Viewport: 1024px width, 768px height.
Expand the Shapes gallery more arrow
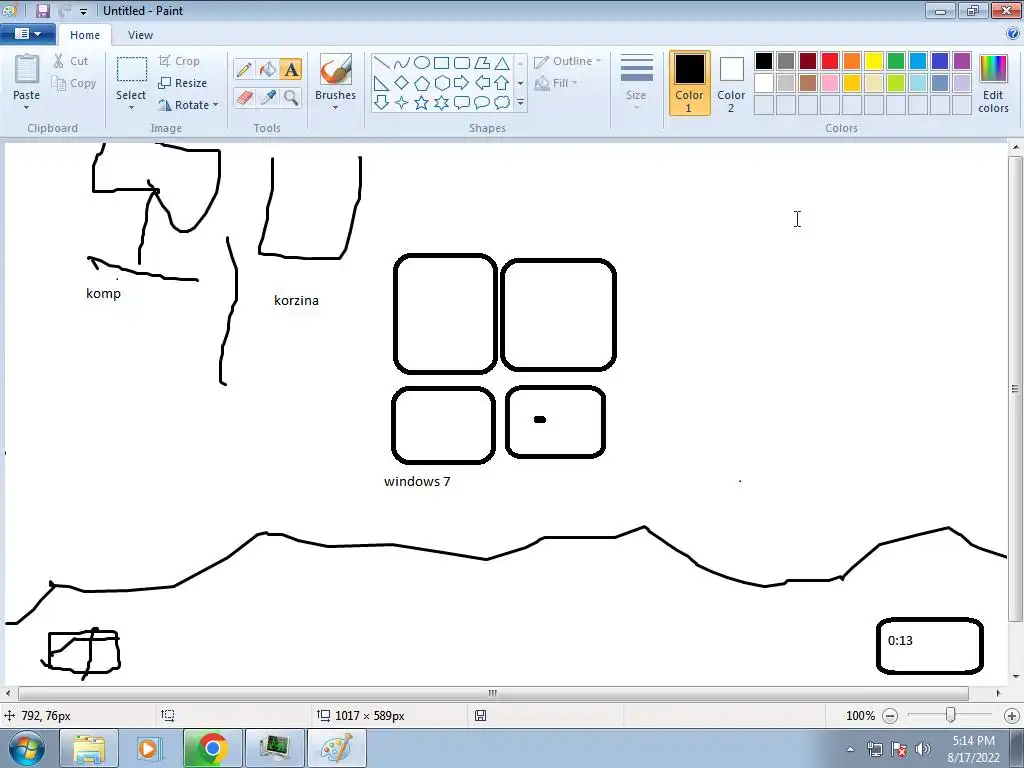(520, 103)
